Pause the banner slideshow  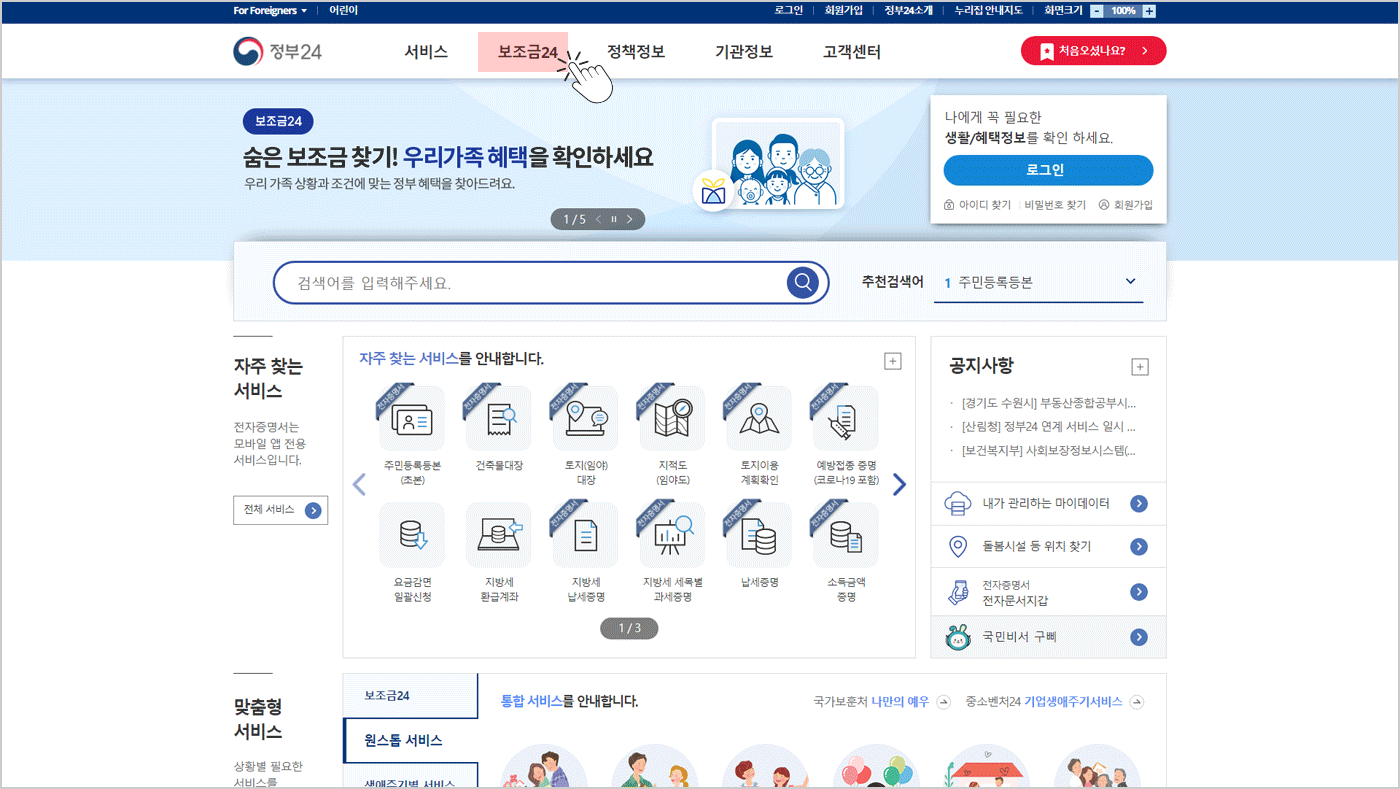tap(614, 219)
